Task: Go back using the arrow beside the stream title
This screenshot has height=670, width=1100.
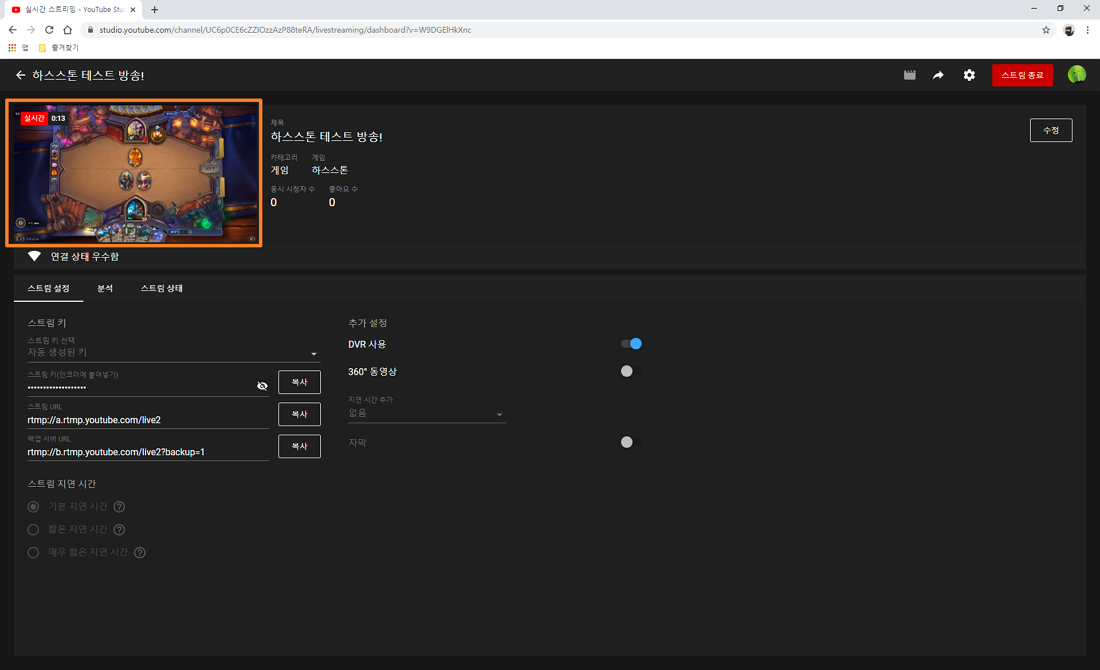Action: (x=20, y=75)
